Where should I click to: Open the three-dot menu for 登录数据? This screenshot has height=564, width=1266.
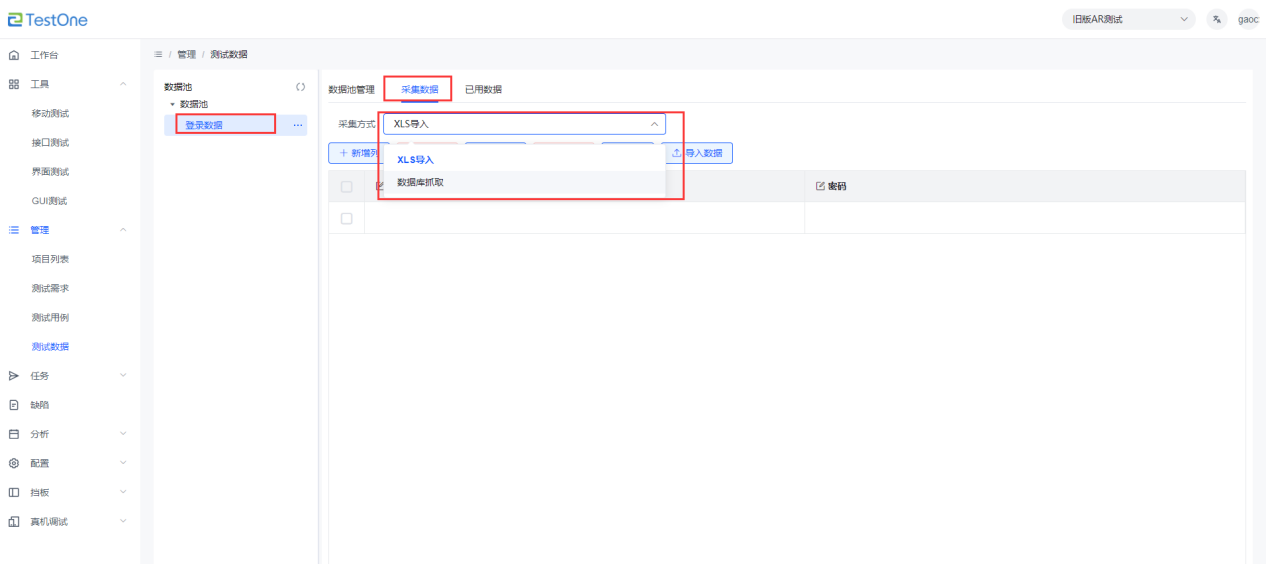(297, 125)
